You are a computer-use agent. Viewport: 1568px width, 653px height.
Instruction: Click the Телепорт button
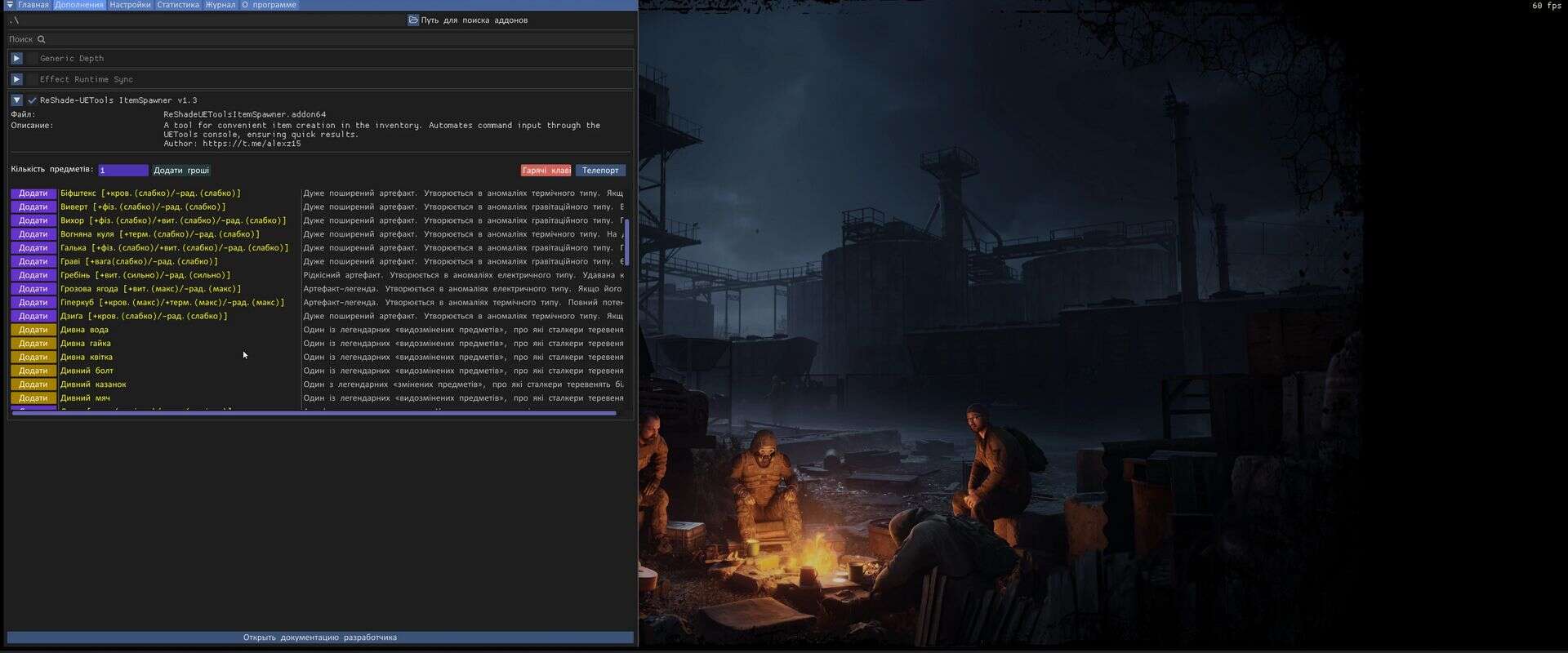click(600, 171)
